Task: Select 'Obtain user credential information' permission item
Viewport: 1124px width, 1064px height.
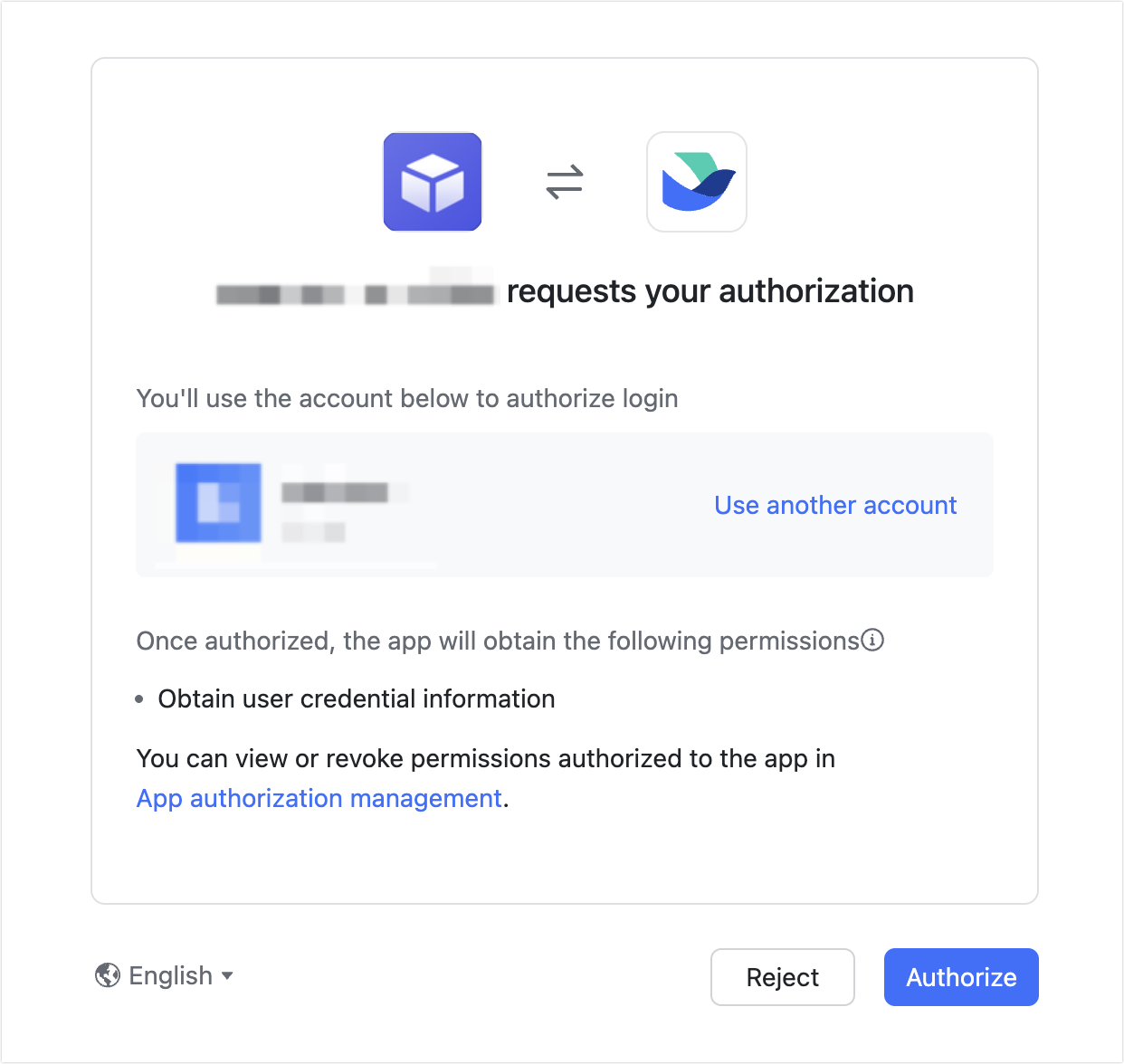Action: click(x=356, y=698)
